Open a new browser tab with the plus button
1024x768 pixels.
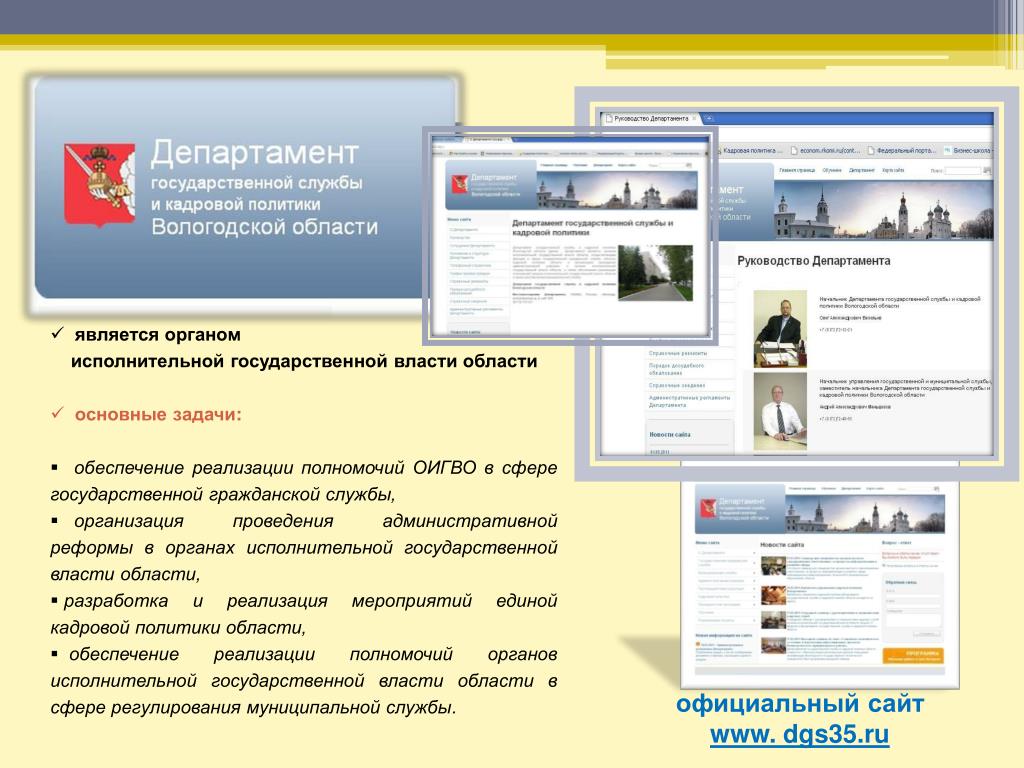(709, 119)
